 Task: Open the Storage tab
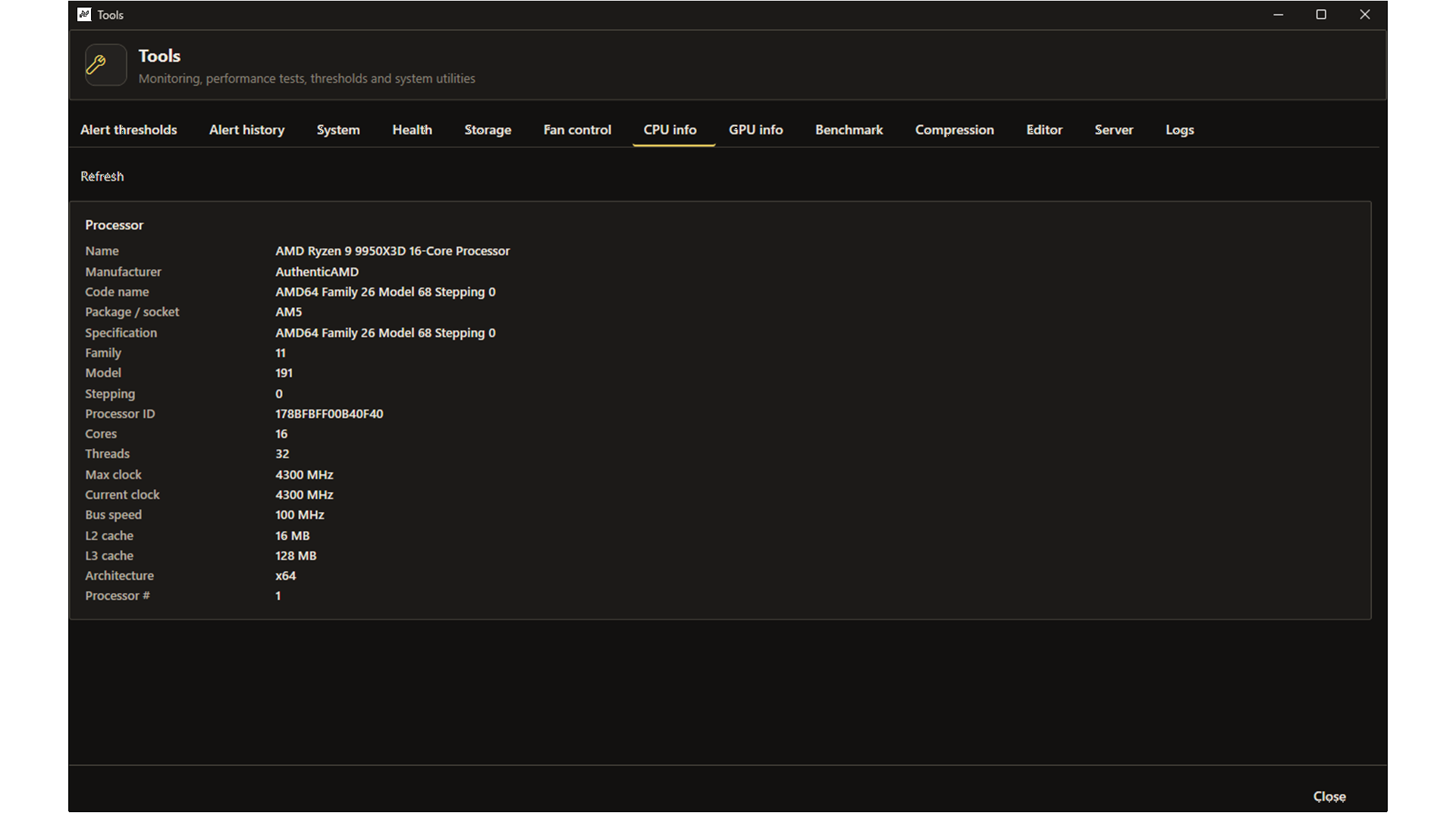488,130
